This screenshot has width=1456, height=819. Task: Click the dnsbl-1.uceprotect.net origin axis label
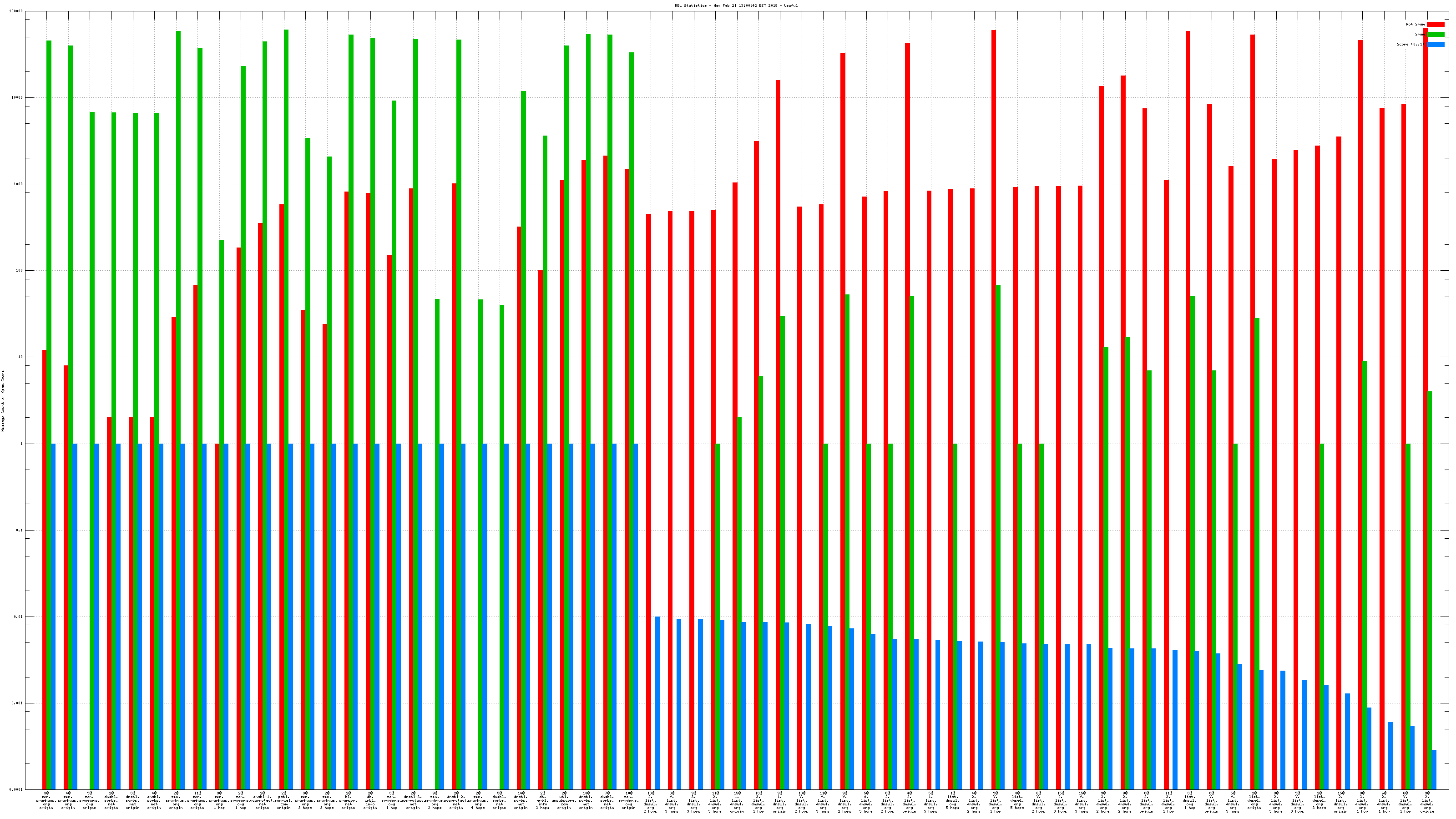pos(262,800)
